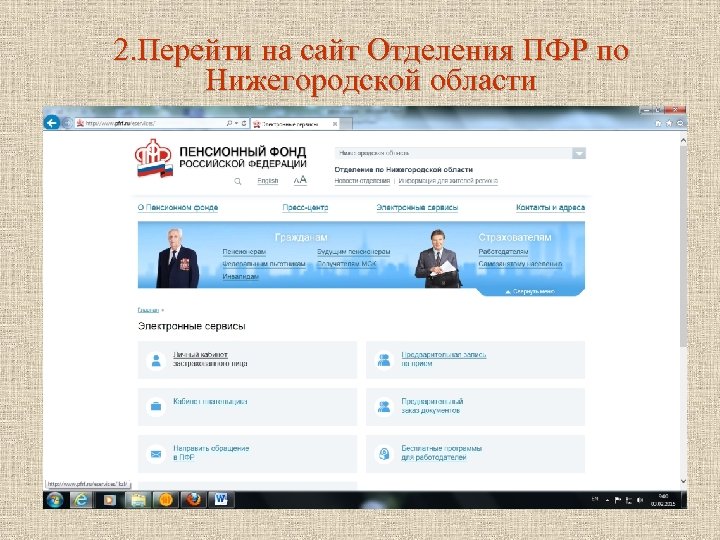Click the Internet Explorer taskbar icon
The image size is (720, 540).
[81, 500]
